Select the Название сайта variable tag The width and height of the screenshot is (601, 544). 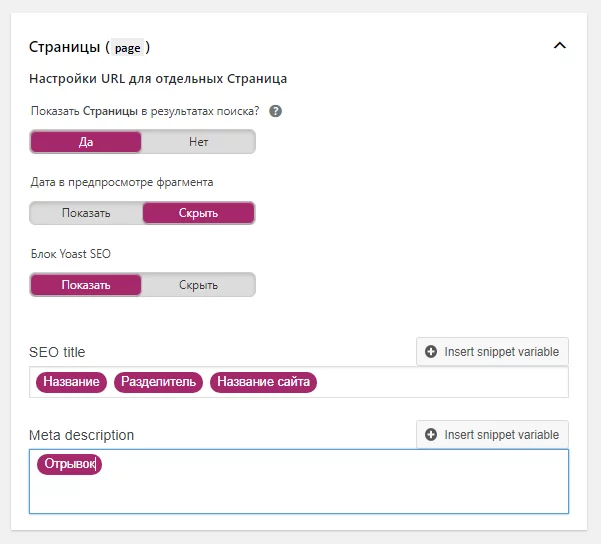pos(263,382)
